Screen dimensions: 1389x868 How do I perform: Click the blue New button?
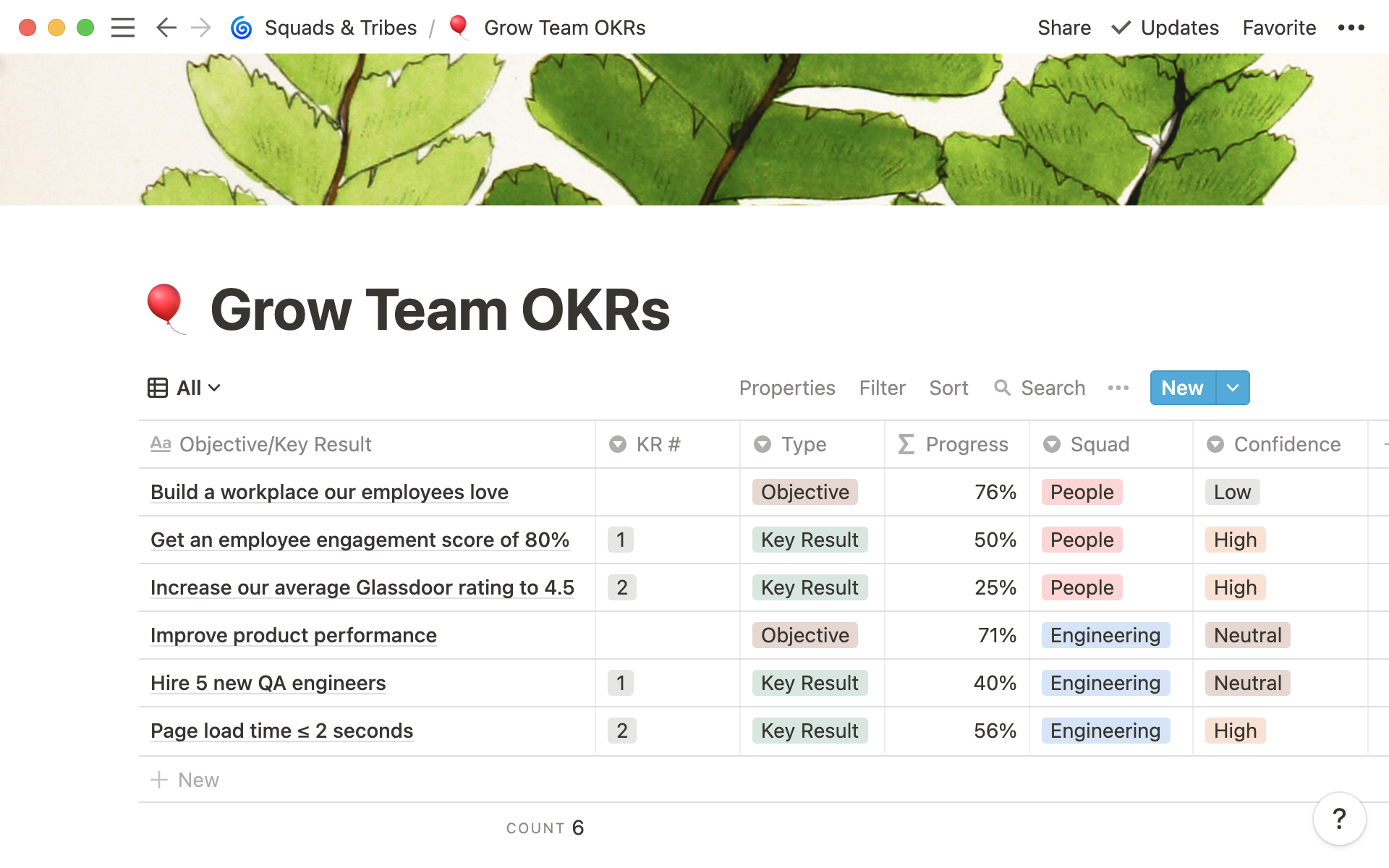click(x=1183, y=388)
